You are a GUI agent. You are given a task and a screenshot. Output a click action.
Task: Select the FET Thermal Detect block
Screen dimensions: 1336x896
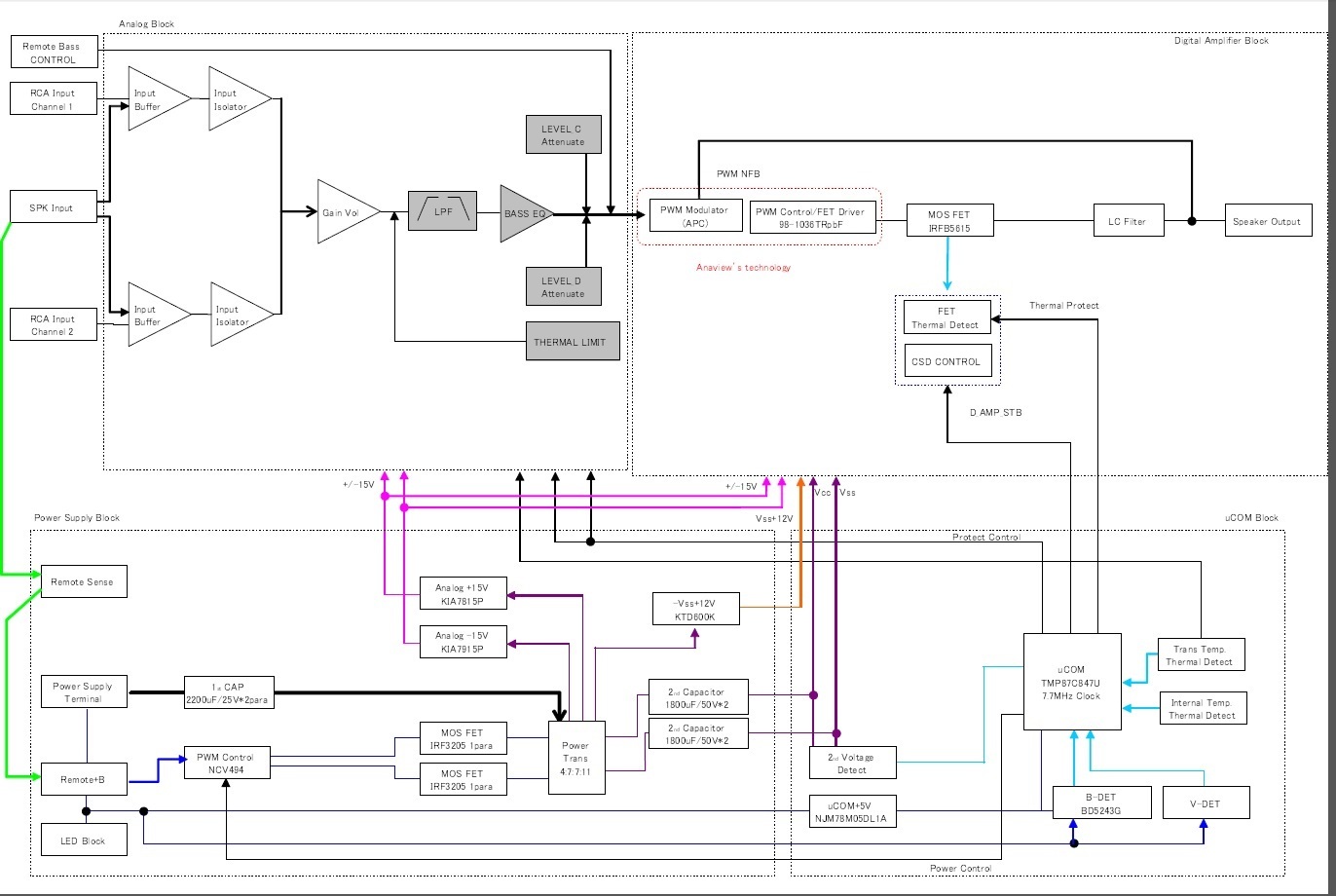[x=947, y=317]
